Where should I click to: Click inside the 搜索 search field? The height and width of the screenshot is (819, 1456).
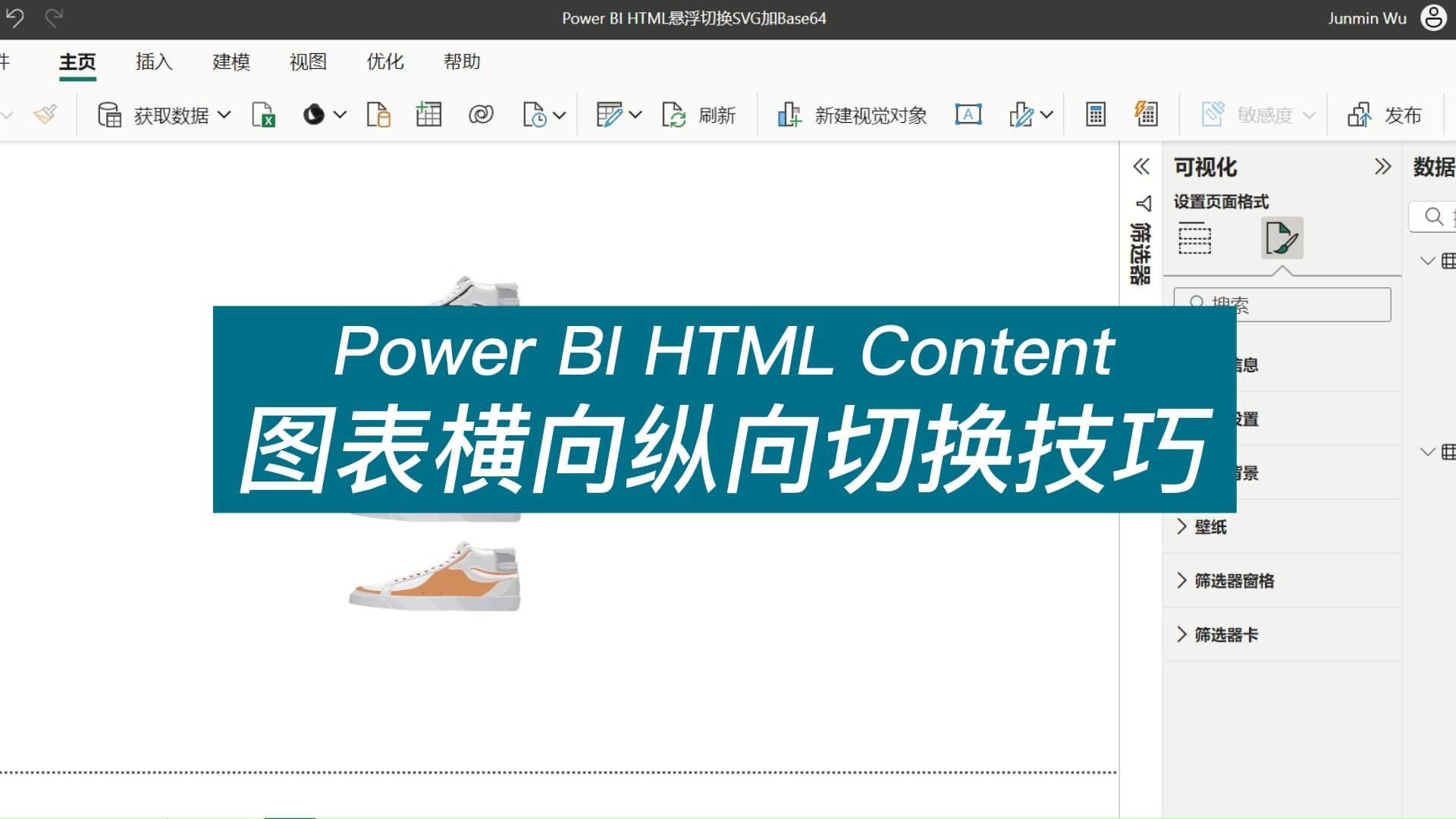point(1282,303)
